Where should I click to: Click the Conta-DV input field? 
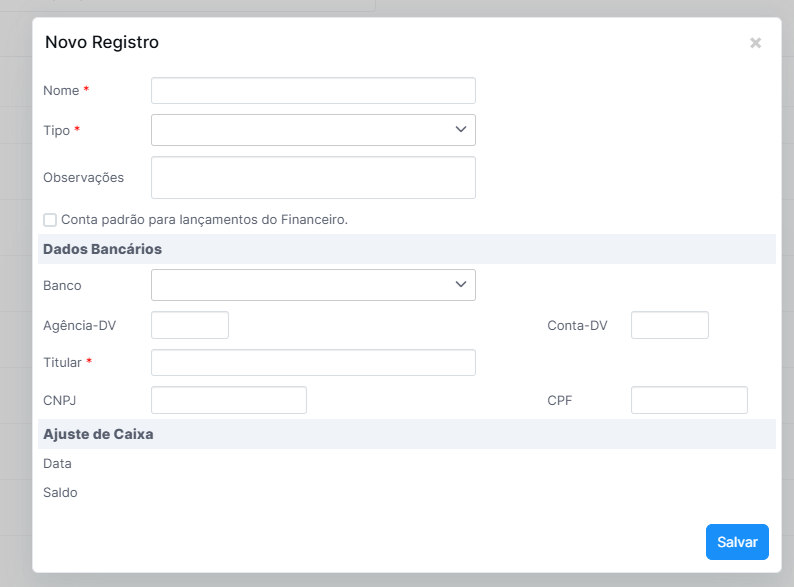coord(669,325)
